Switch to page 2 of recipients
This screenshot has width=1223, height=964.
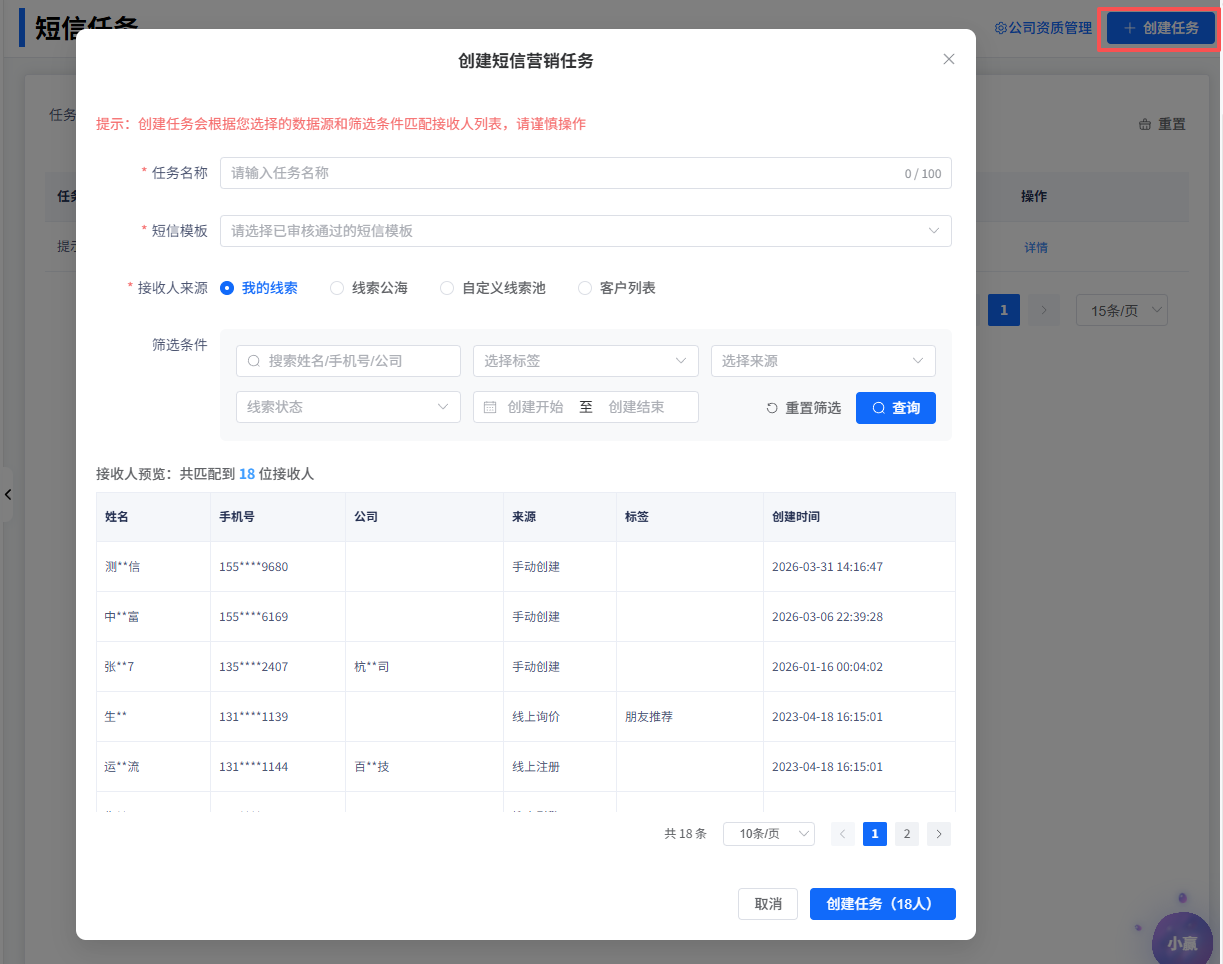(x=906, y=834)
